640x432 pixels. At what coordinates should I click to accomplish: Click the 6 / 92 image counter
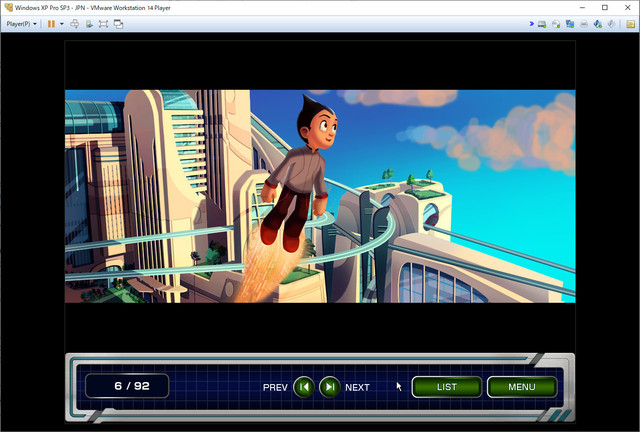point(127,386)
